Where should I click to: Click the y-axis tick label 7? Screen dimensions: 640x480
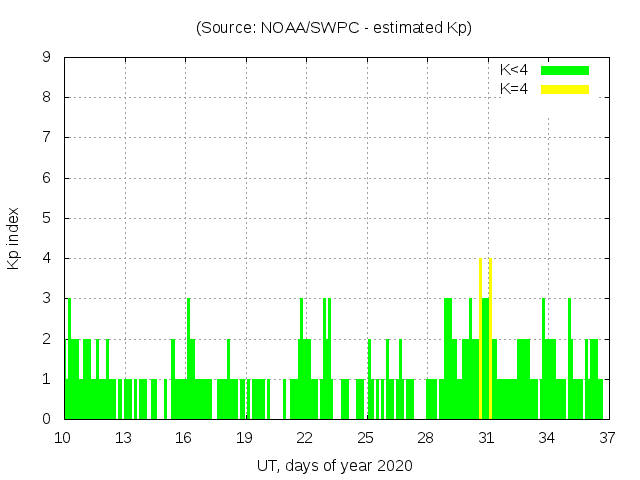pos(46,138)
